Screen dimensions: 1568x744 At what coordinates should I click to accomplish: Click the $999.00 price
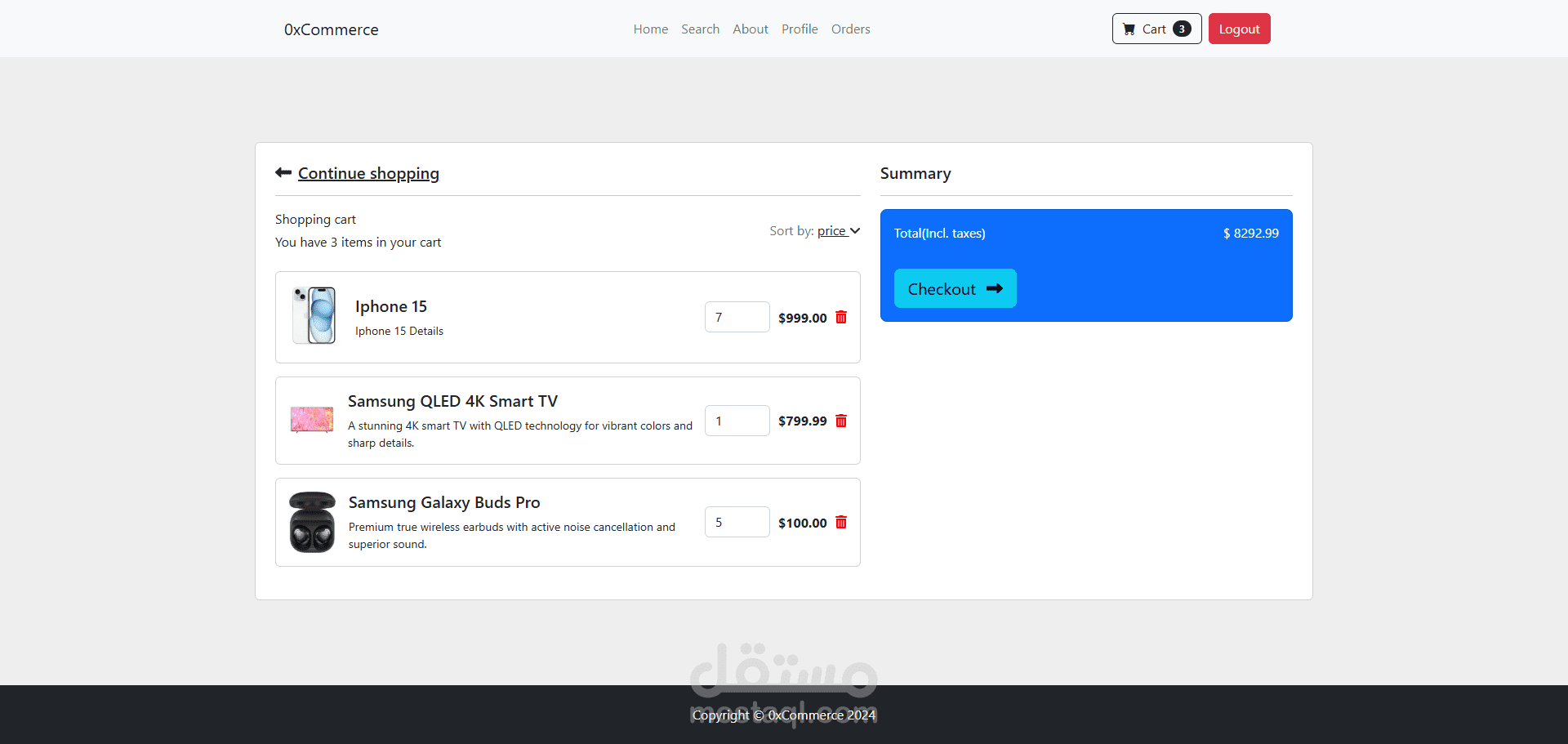tap(803, 318)
